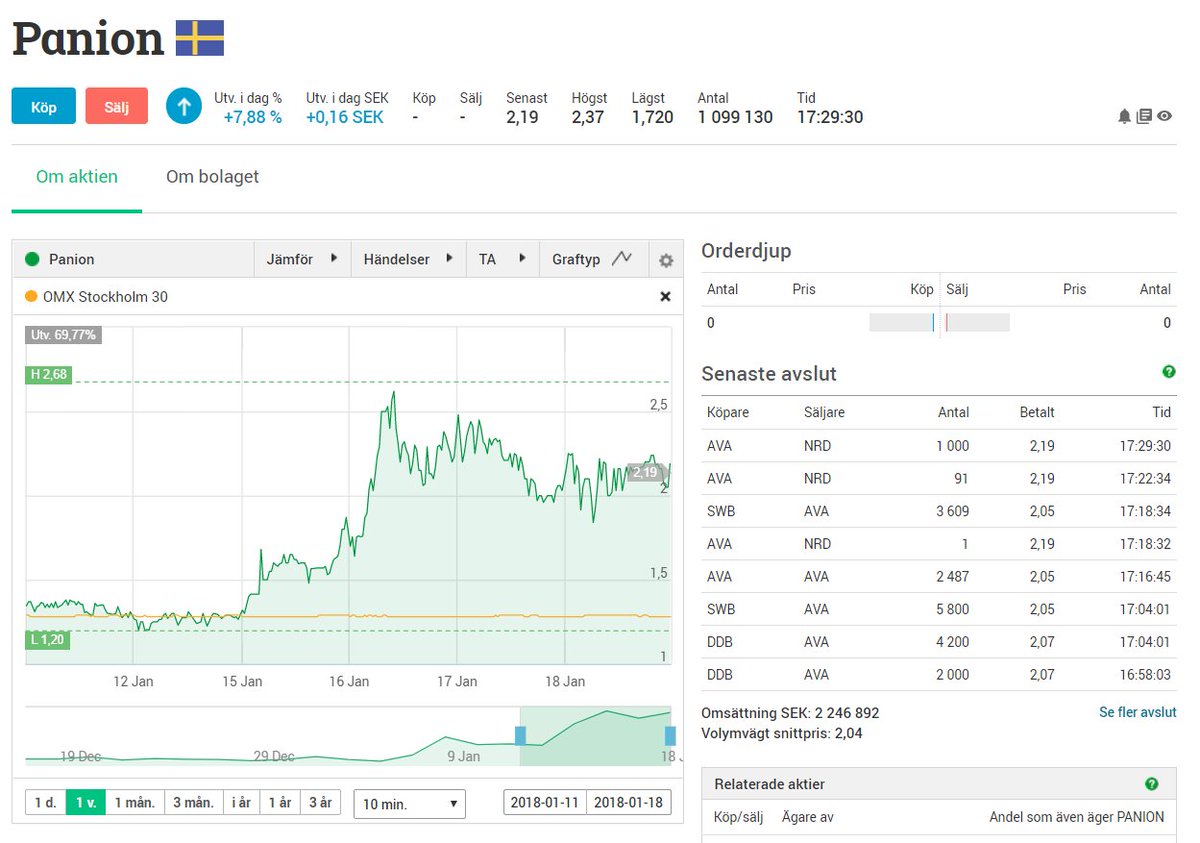This screenshot has height=843, width=1200.
Task: Click right range handle on overview chart
Action: click(x=670, y=736)
